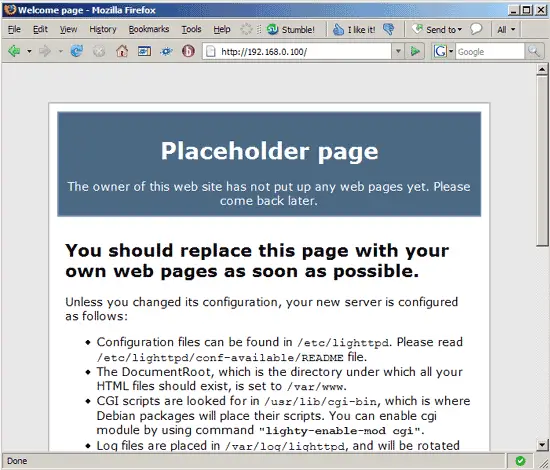This screenshot has width=550, height=470.
Task: Click the scrollbar down arrow
Action: 542,445
